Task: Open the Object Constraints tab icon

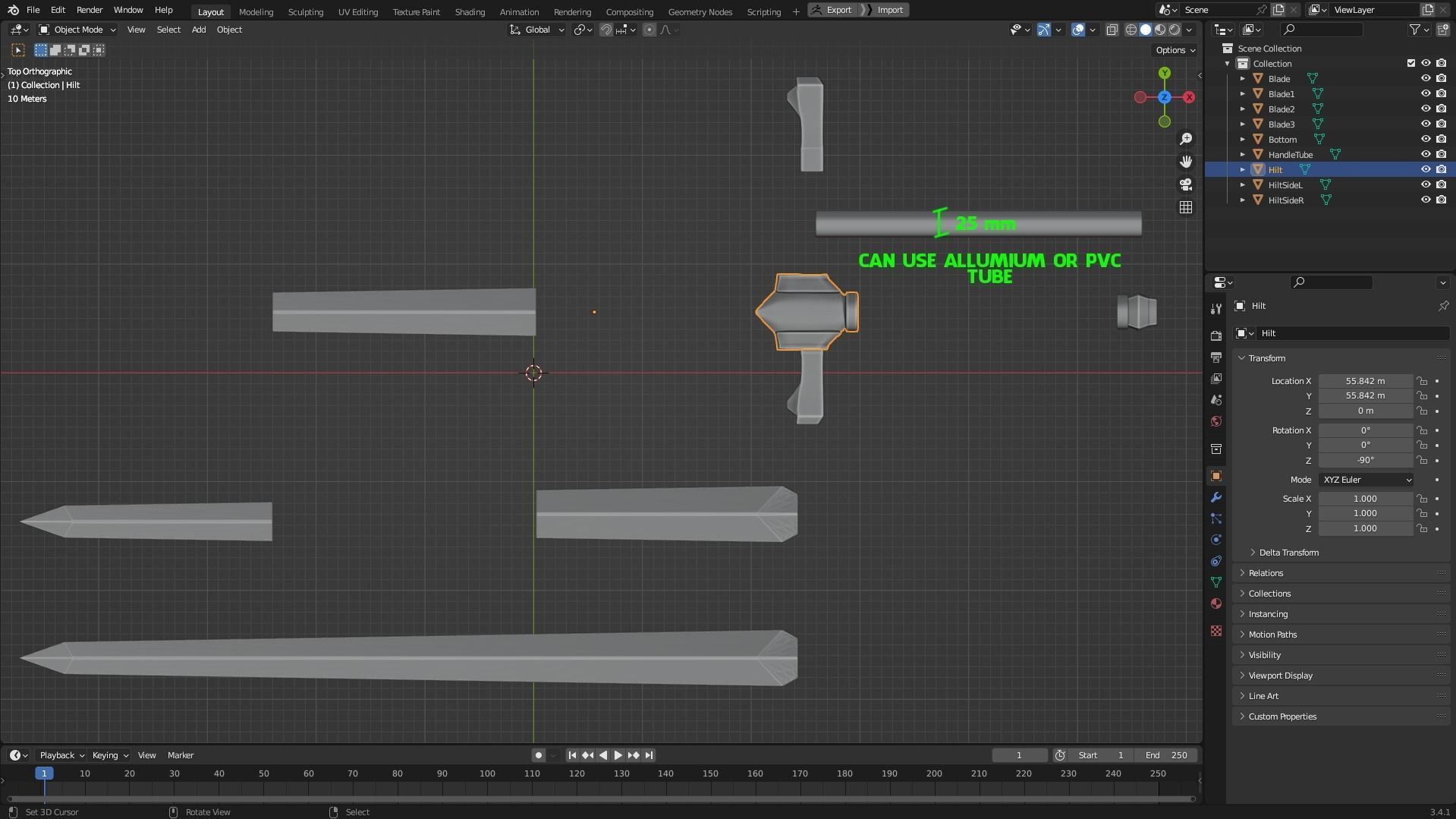Action: point(1216,561)
